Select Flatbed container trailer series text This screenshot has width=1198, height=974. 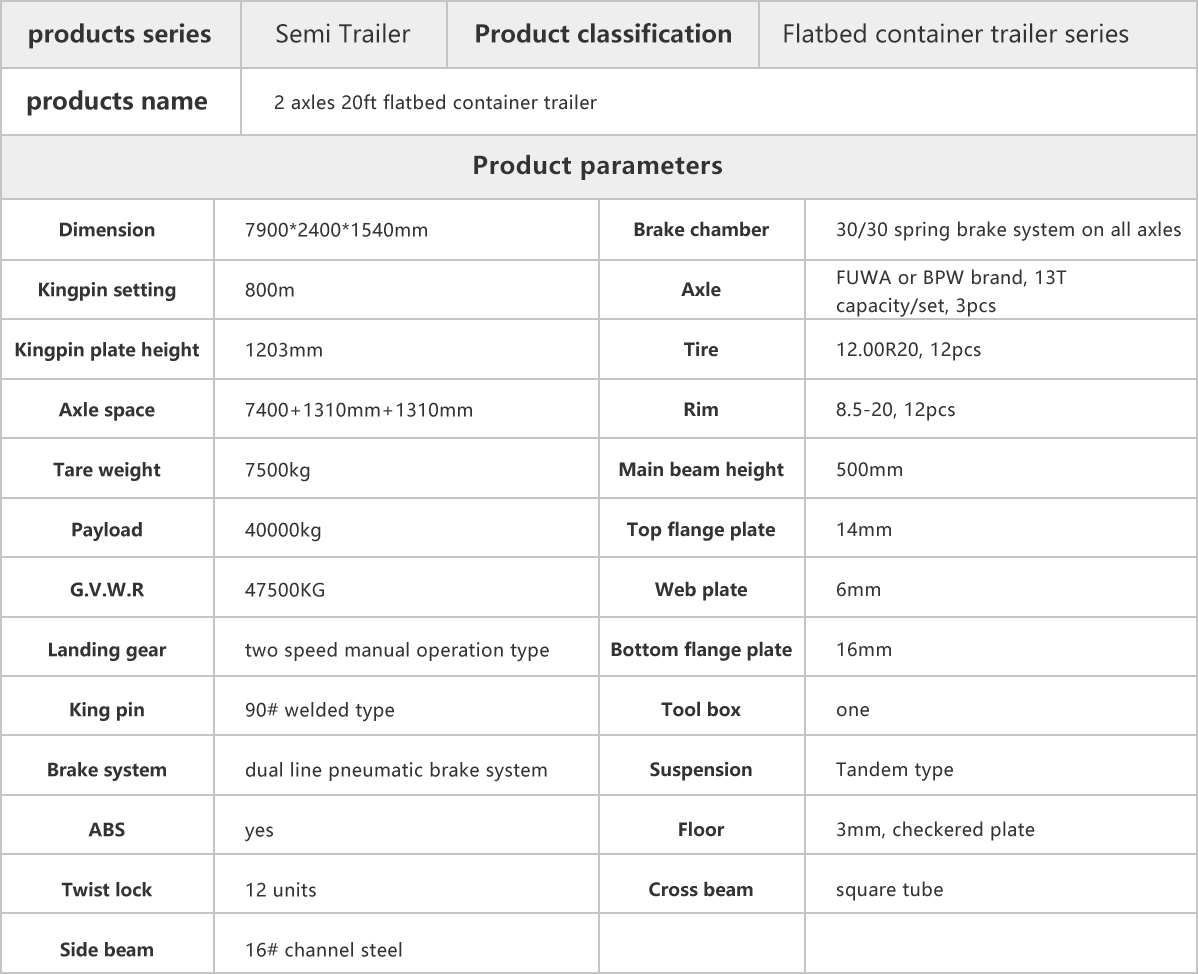tap(955, 34)
